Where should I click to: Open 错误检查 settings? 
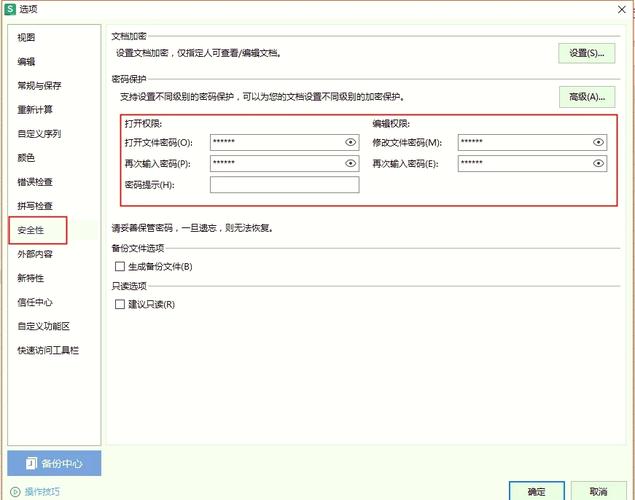pyautogui.click(x=35, y=182)
